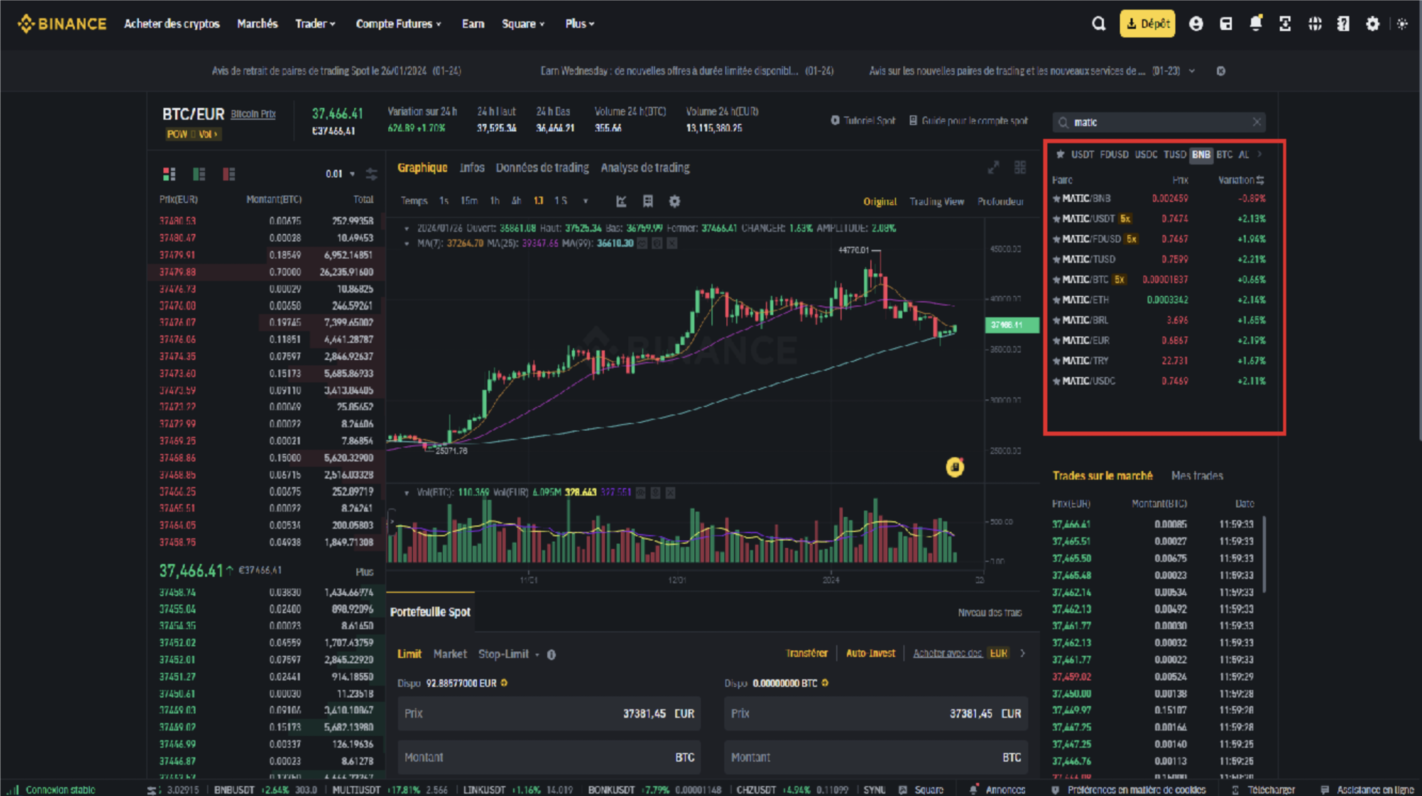The height and width of the screenshot is (796, 1422).
Task: Open the Trader dropdown menu
Action: [x=315, y=24]
